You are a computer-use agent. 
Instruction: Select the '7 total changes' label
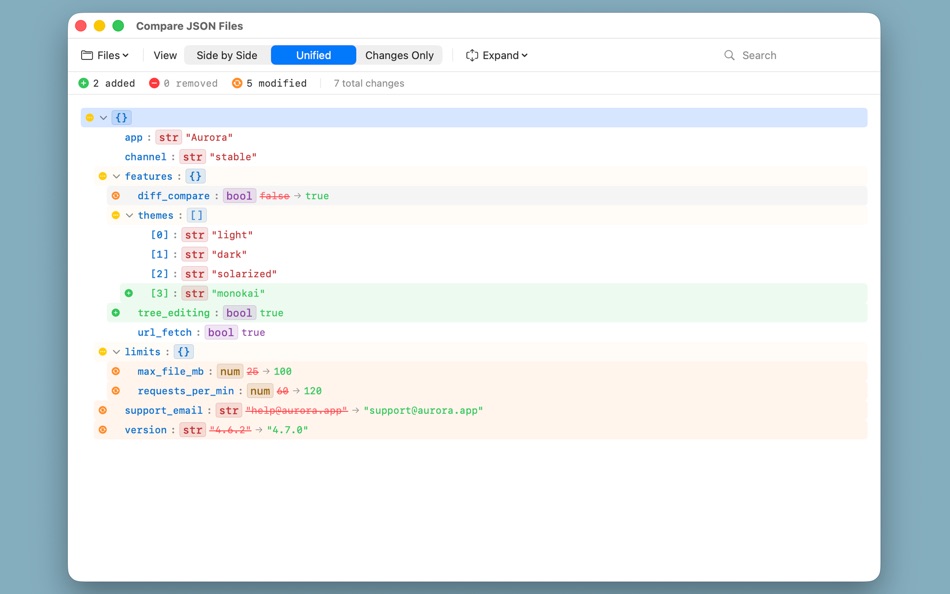[369, 83]
